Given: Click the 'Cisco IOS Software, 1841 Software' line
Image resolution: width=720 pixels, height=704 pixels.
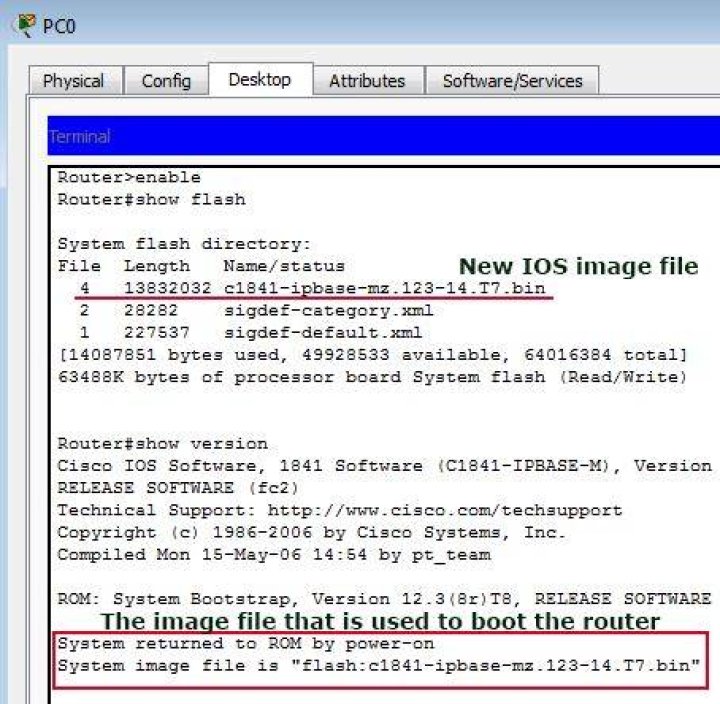Looking at the screenshot, I should pos(385,466).
